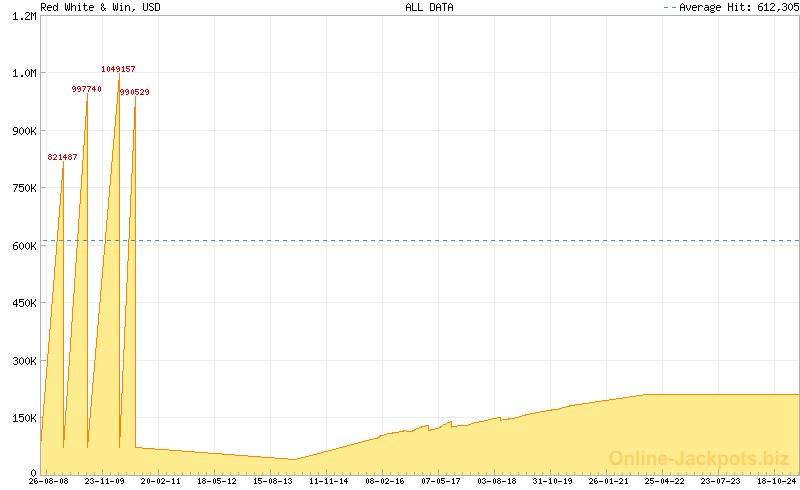Select the 23-11-09 date on x-axis
The width and height of the screenshot is (800, 490).
(x=105, y=481)
